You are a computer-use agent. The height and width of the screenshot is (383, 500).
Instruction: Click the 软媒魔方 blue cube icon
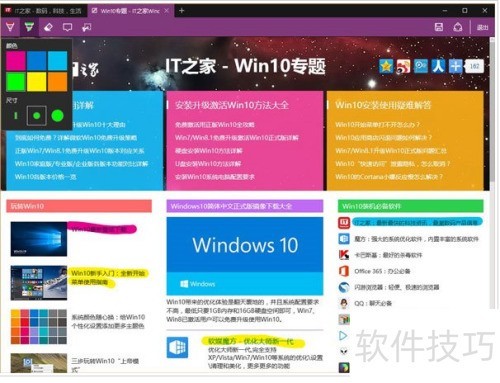tap(177, 347)
